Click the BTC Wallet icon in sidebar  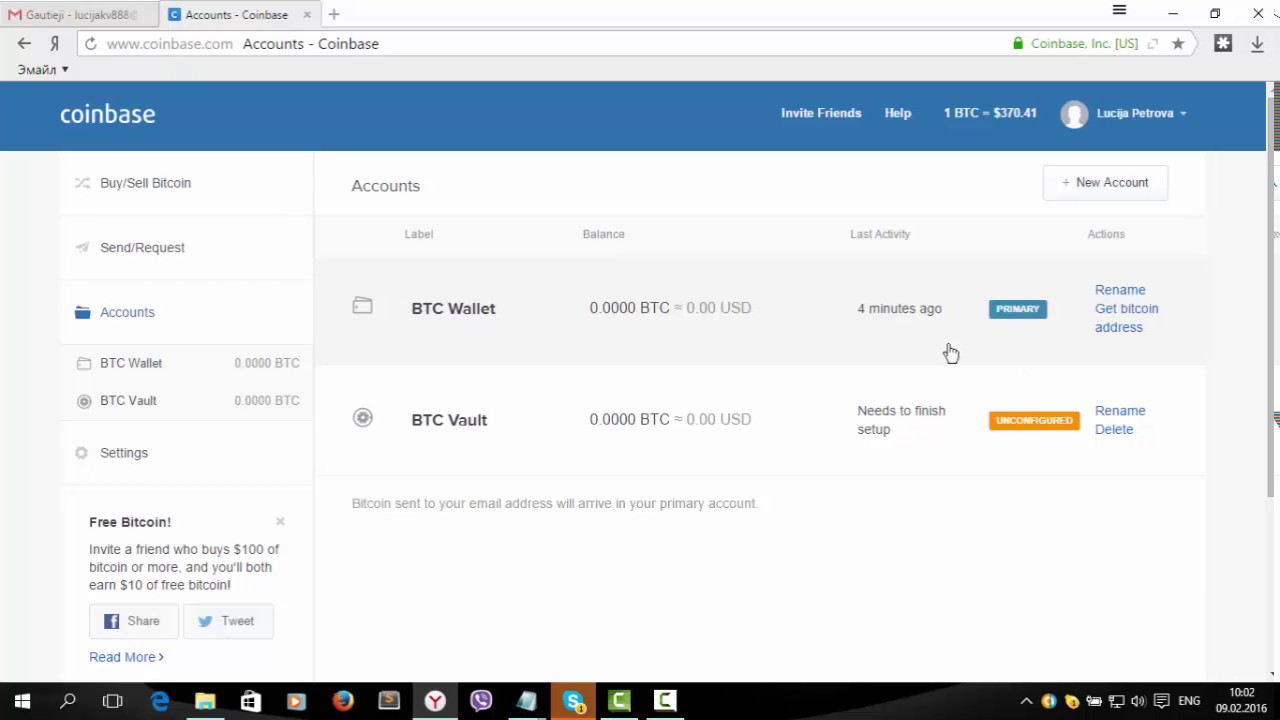pos(84,363)
